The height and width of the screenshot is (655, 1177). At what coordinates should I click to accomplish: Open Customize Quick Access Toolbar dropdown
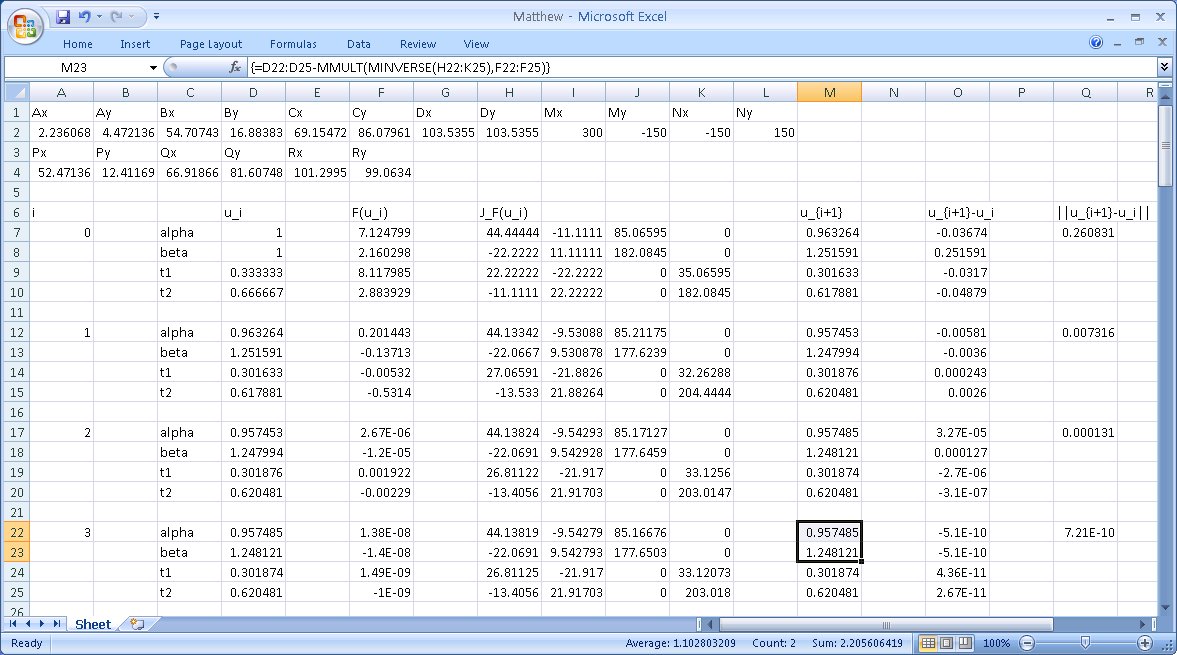[157, 17]
